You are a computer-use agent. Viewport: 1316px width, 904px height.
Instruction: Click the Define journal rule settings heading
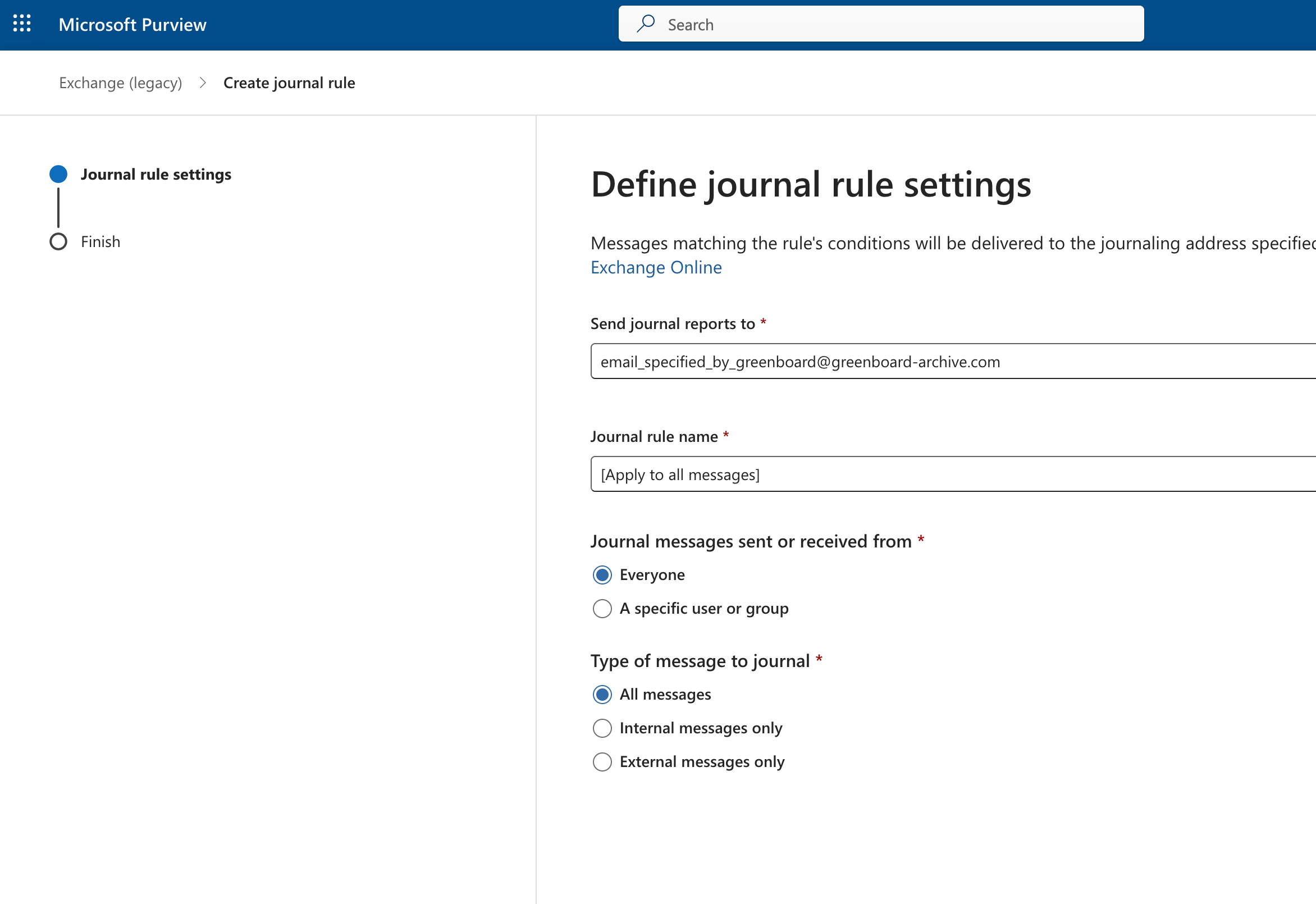point(811,185)
